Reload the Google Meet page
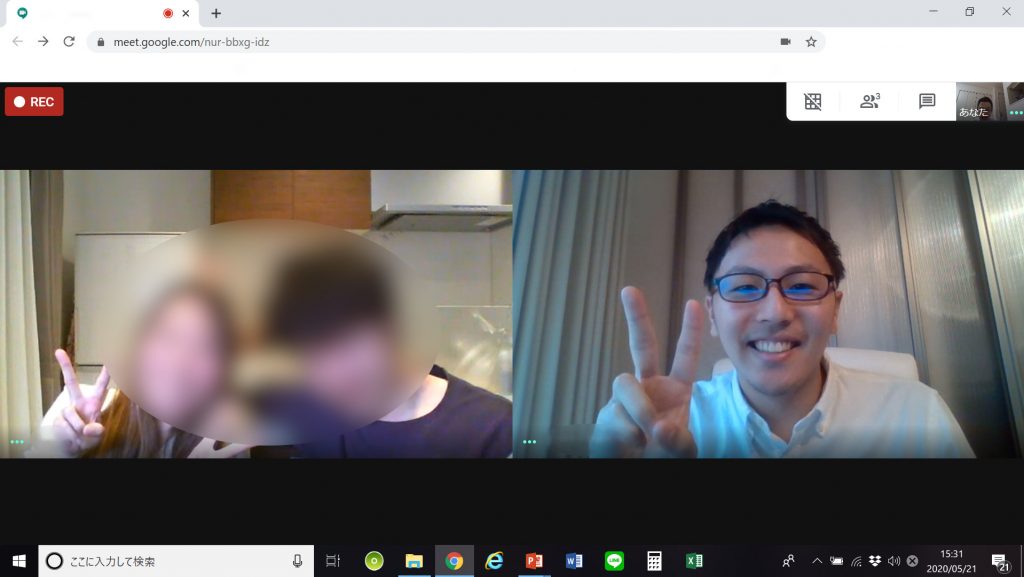This screenshot has width=1024, height=577. click(x=69, y=42)
